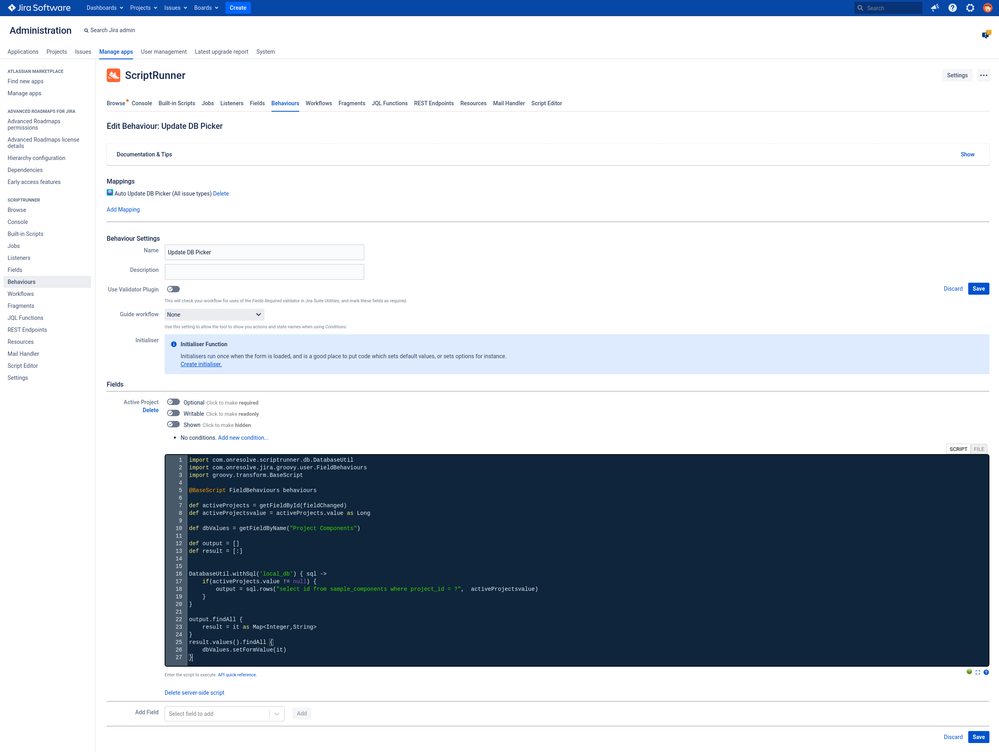The image size is (999, 752).
Task: Open Jira Administration settings gear
Action: point(969,8)
